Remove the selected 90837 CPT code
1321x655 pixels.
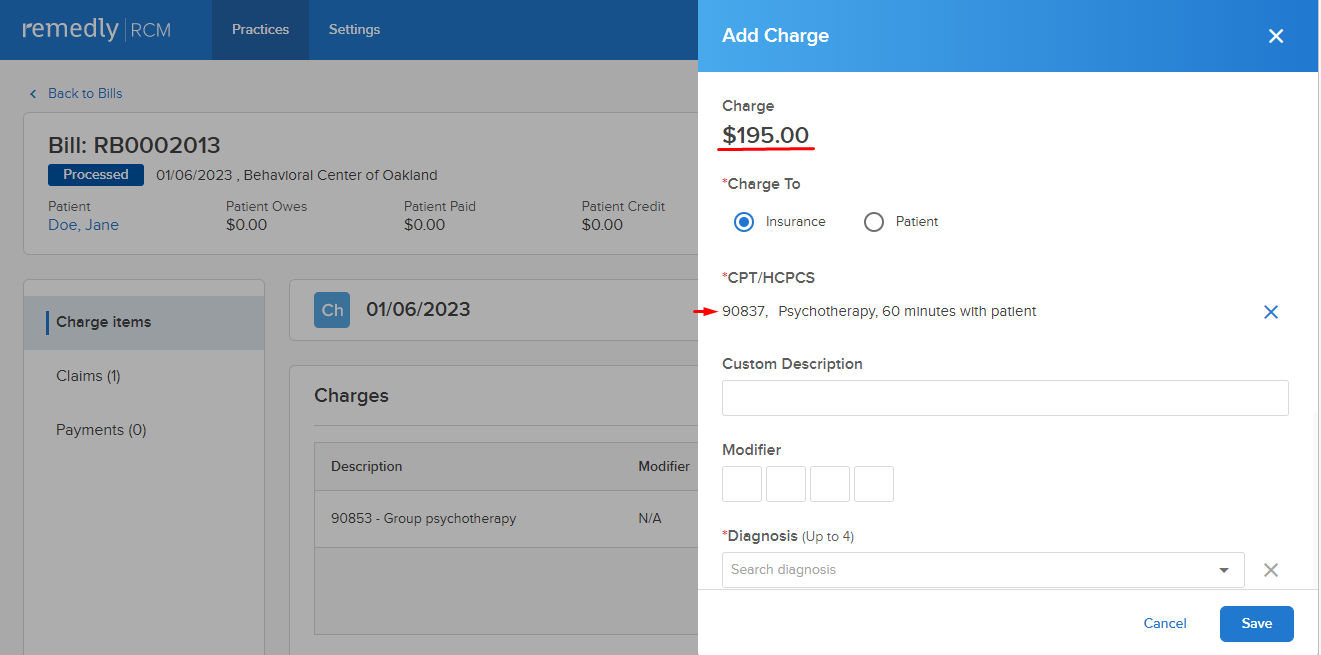[x=1271, y=312]
